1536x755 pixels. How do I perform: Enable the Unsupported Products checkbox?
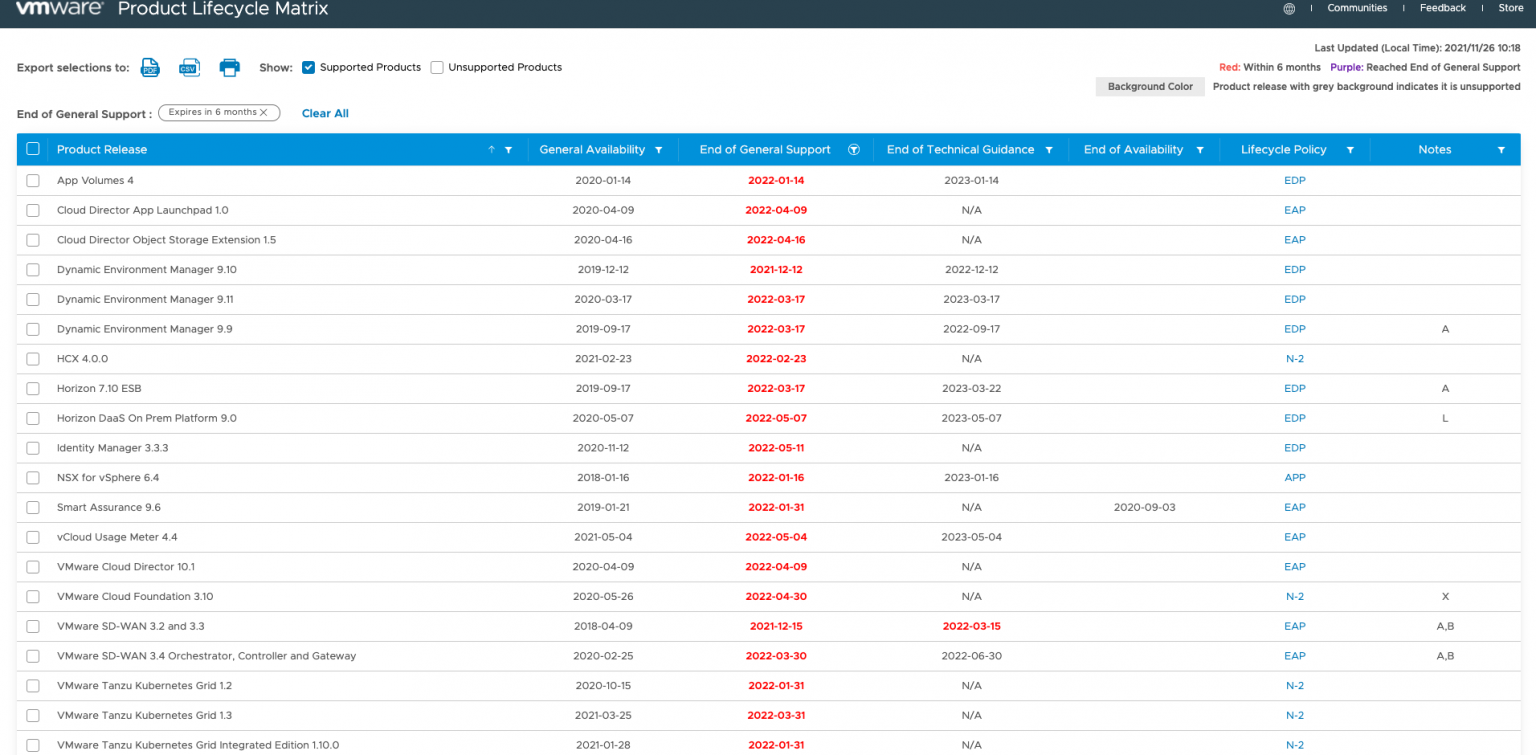tap(437, 68)
